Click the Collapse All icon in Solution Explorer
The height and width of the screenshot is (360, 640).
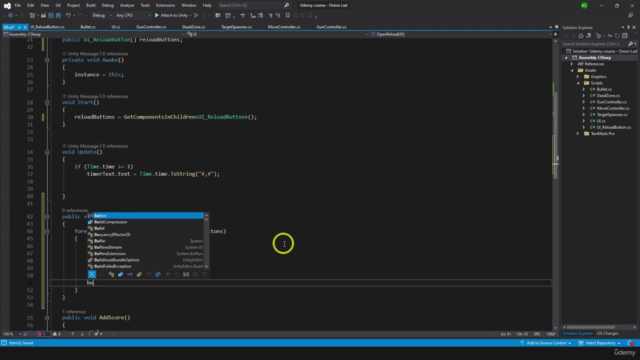click(x=624, y=36)
